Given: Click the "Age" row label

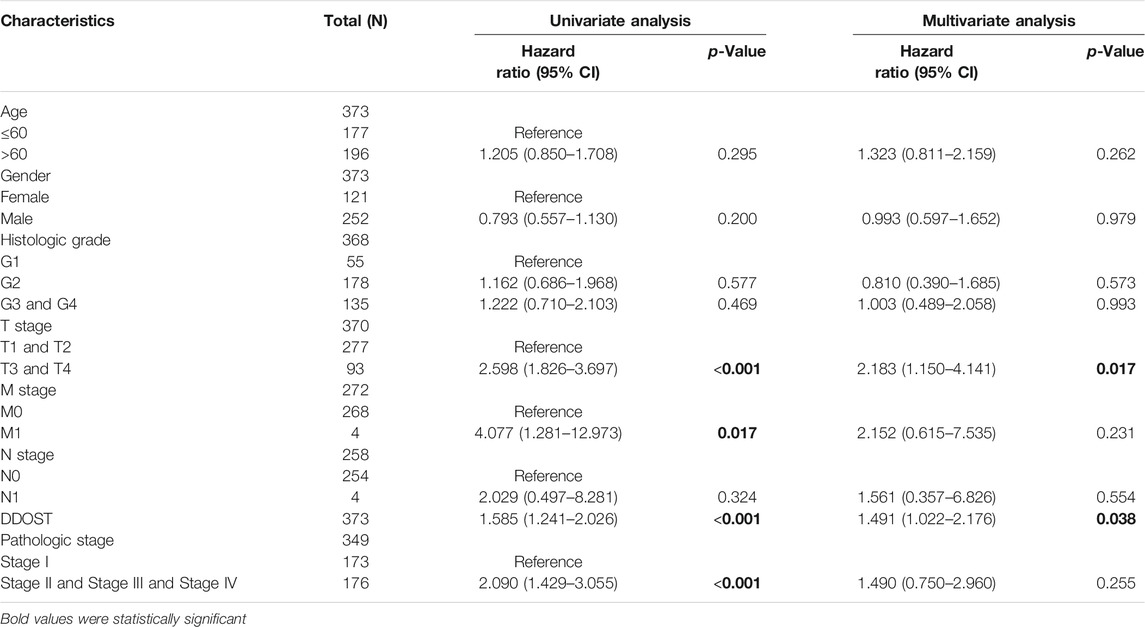Looking at the screenshot, I should (x=14, y=112).
